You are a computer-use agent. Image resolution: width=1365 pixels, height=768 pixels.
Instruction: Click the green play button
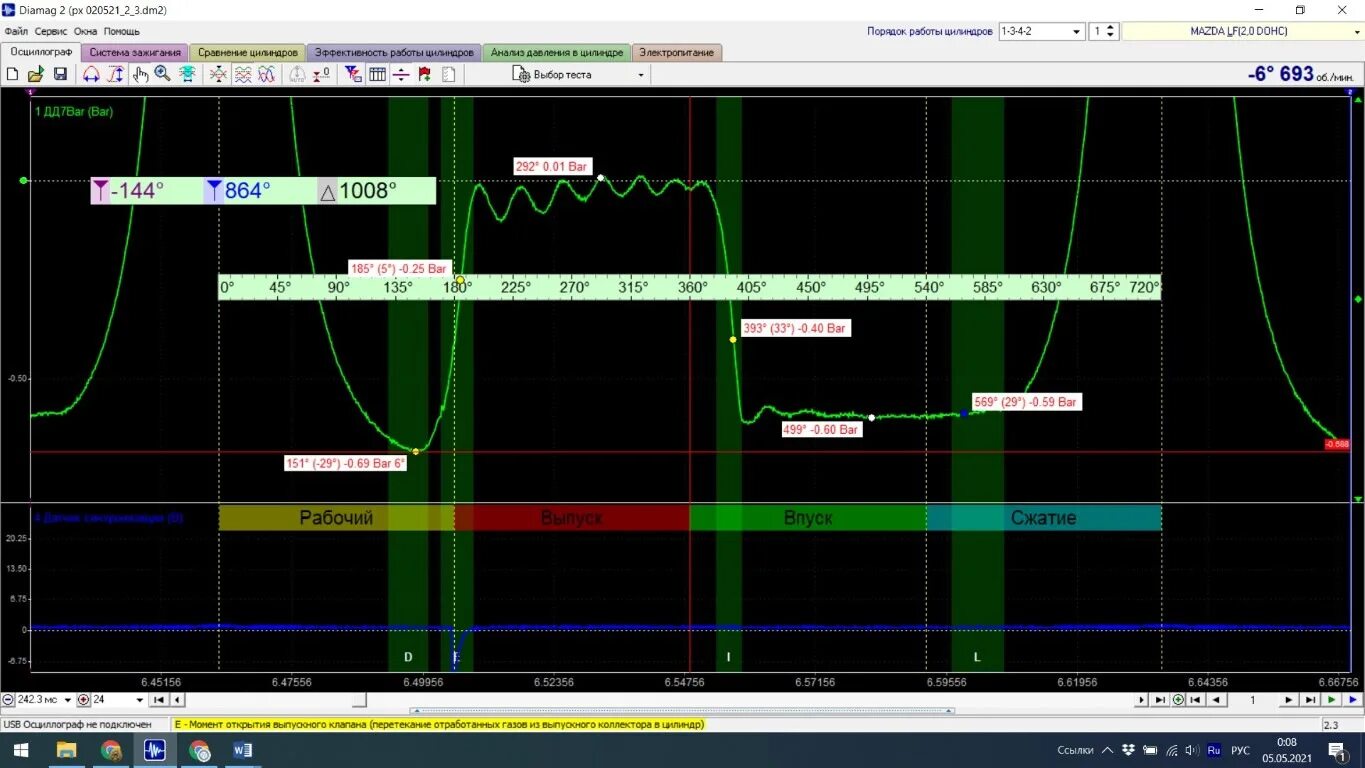(1332, 700)
